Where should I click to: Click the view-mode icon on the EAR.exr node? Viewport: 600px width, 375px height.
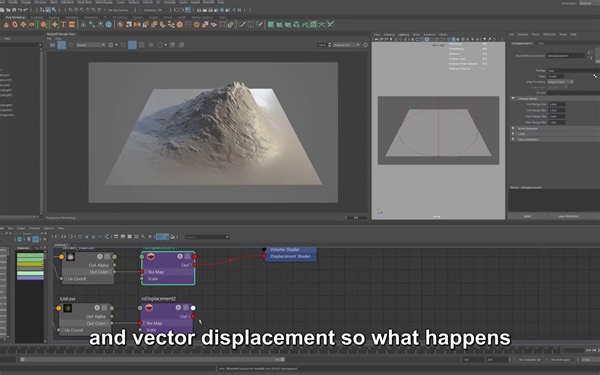[x=104, y=308]
